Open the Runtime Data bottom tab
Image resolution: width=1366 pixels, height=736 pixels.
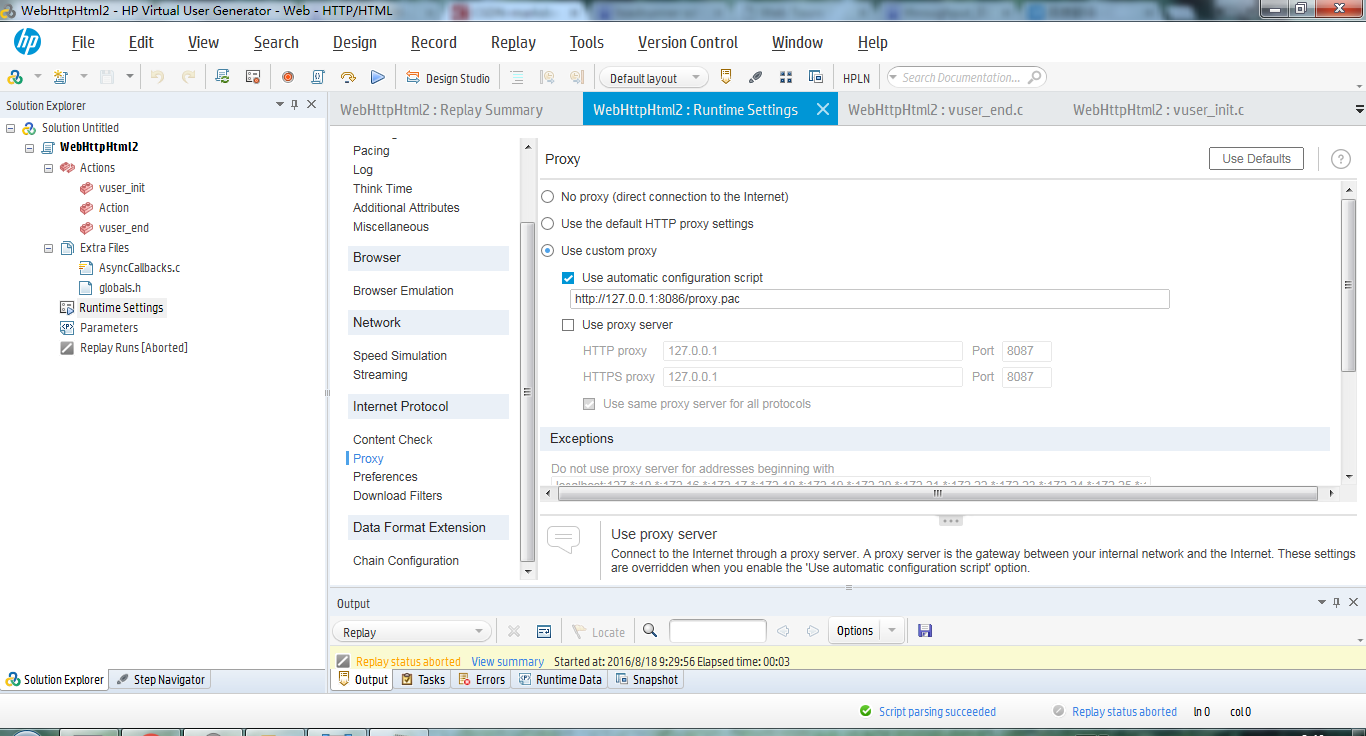coord(560,680)
